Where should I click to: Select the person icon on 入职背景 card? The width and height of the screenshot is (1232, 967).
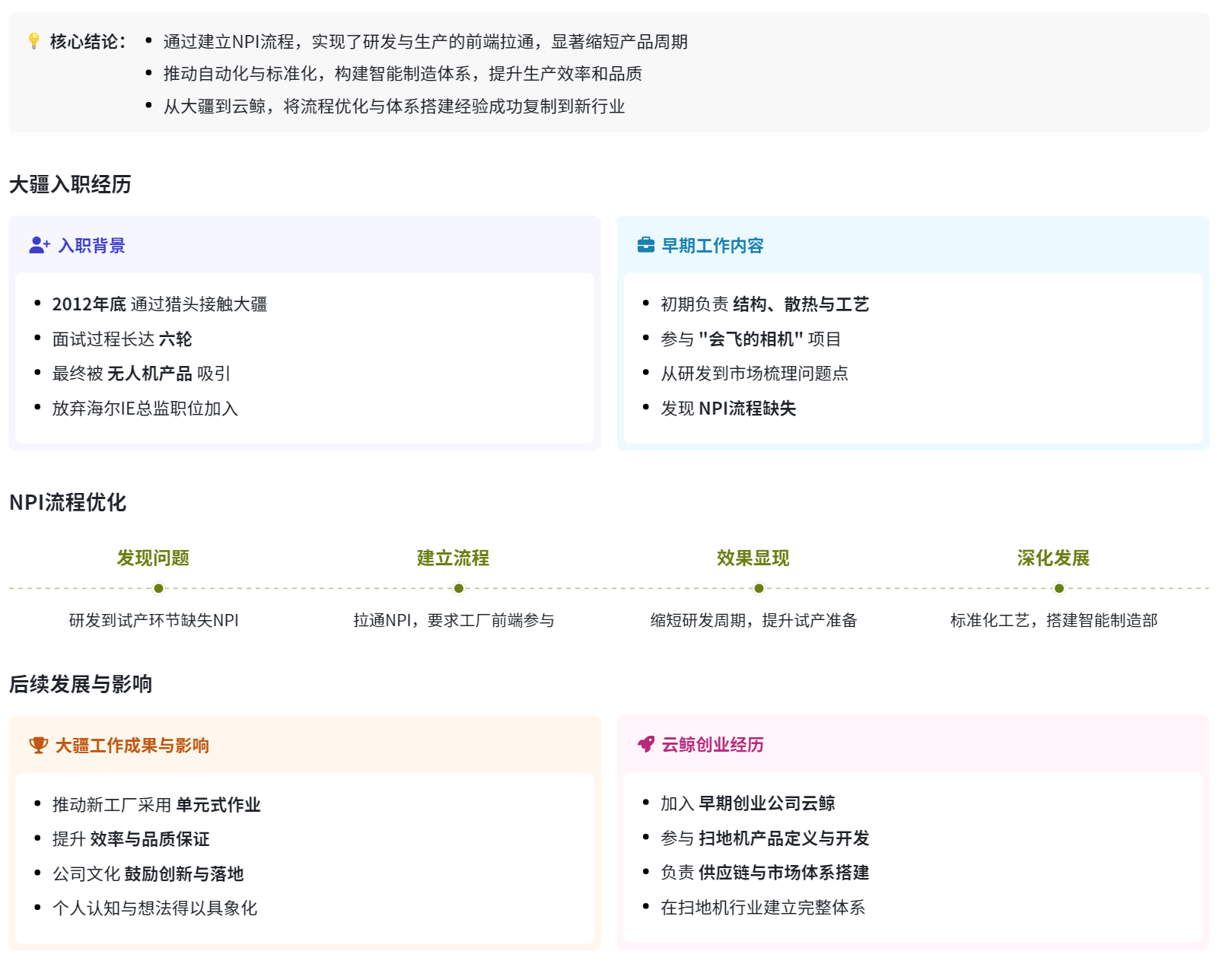(38, 246)
